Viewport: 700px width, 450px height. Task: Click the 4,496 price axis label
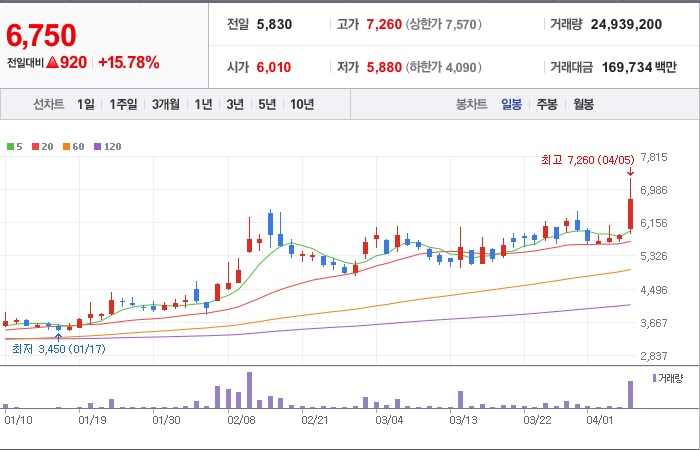(654, 290)
